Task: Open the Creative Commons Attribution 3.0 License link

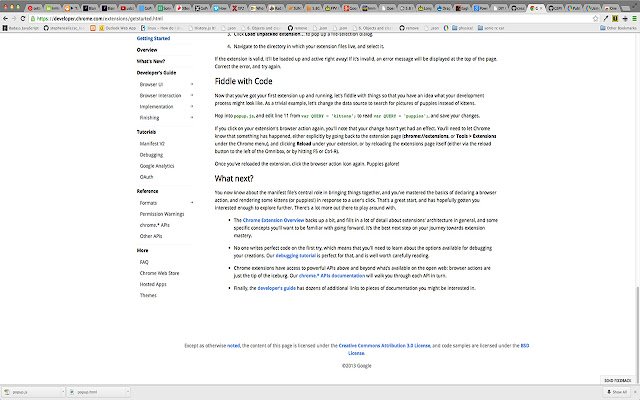Action: (x=384, y=345)
